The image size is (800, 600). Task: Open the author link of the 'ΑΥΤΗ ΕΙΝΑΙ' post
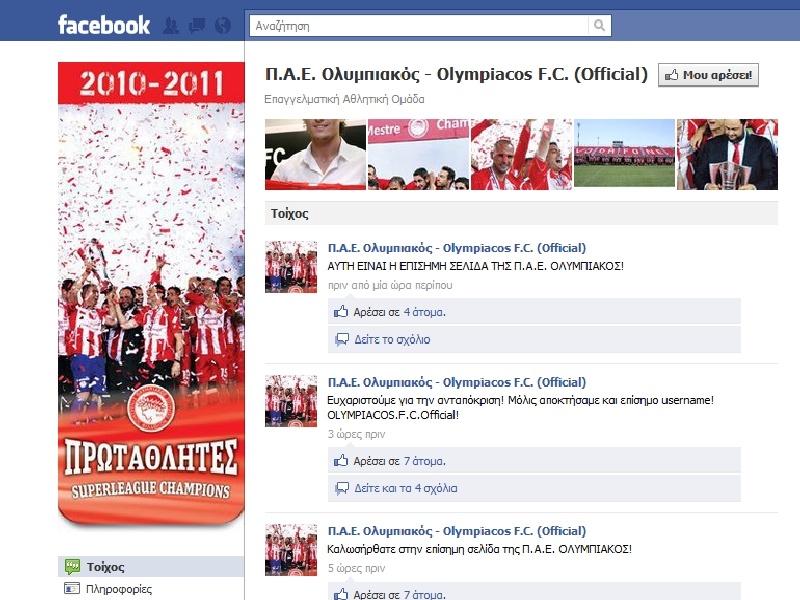click(457, 248)
